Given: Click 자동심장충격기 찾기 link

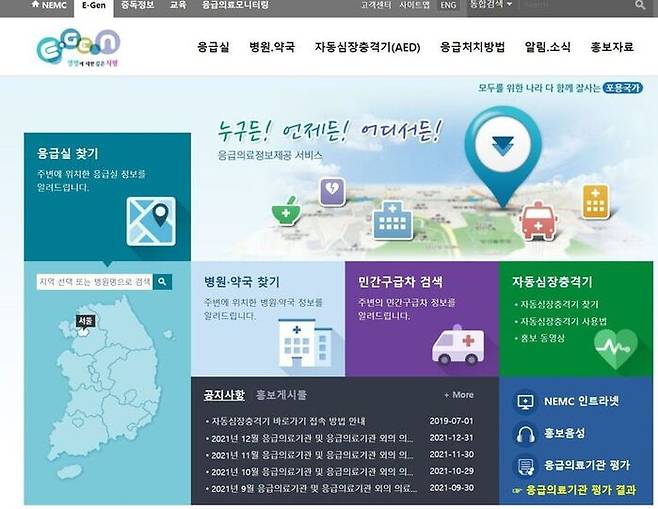Looking at the screenshot, I should click(559, 305).
